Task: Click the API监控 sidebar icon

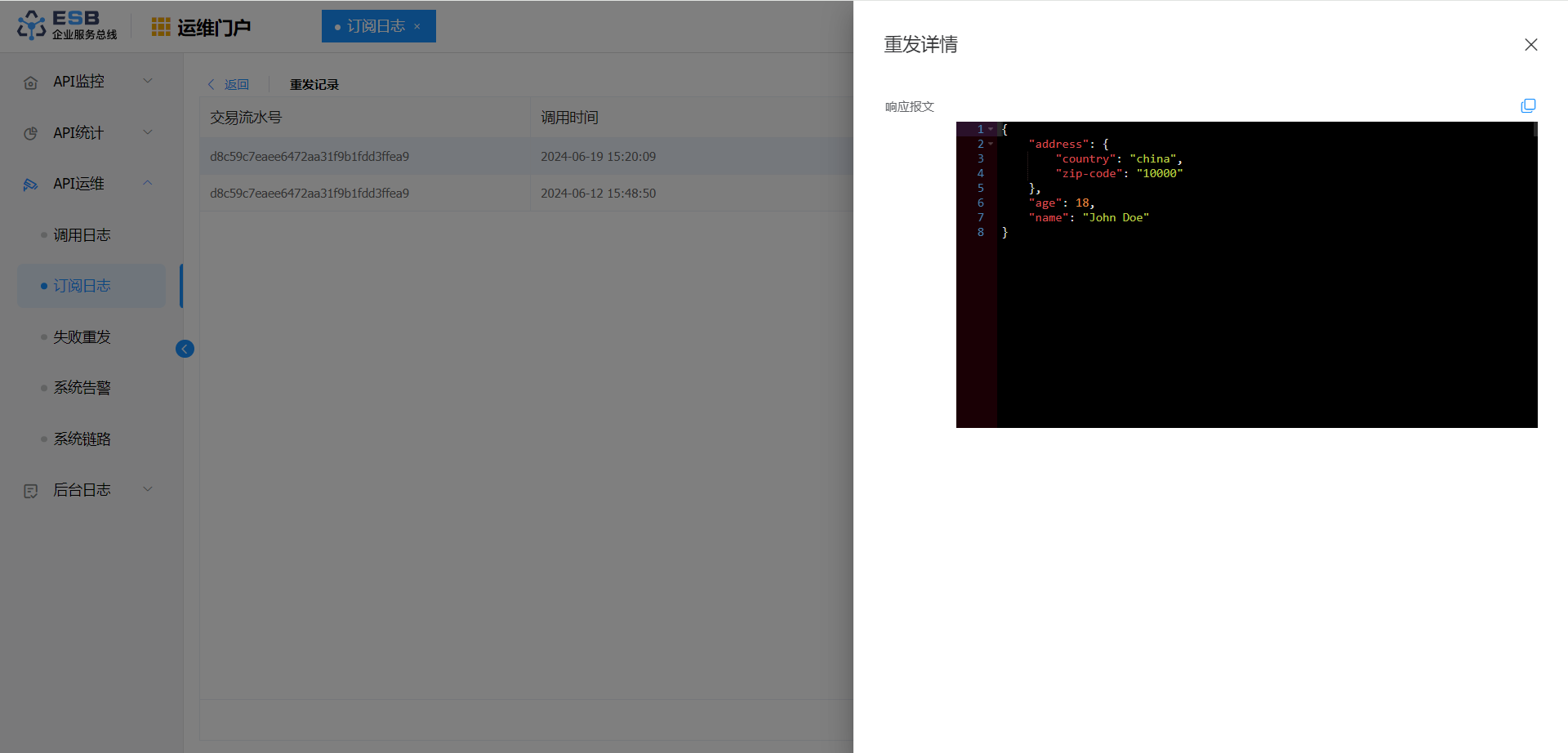Action: 31,82
